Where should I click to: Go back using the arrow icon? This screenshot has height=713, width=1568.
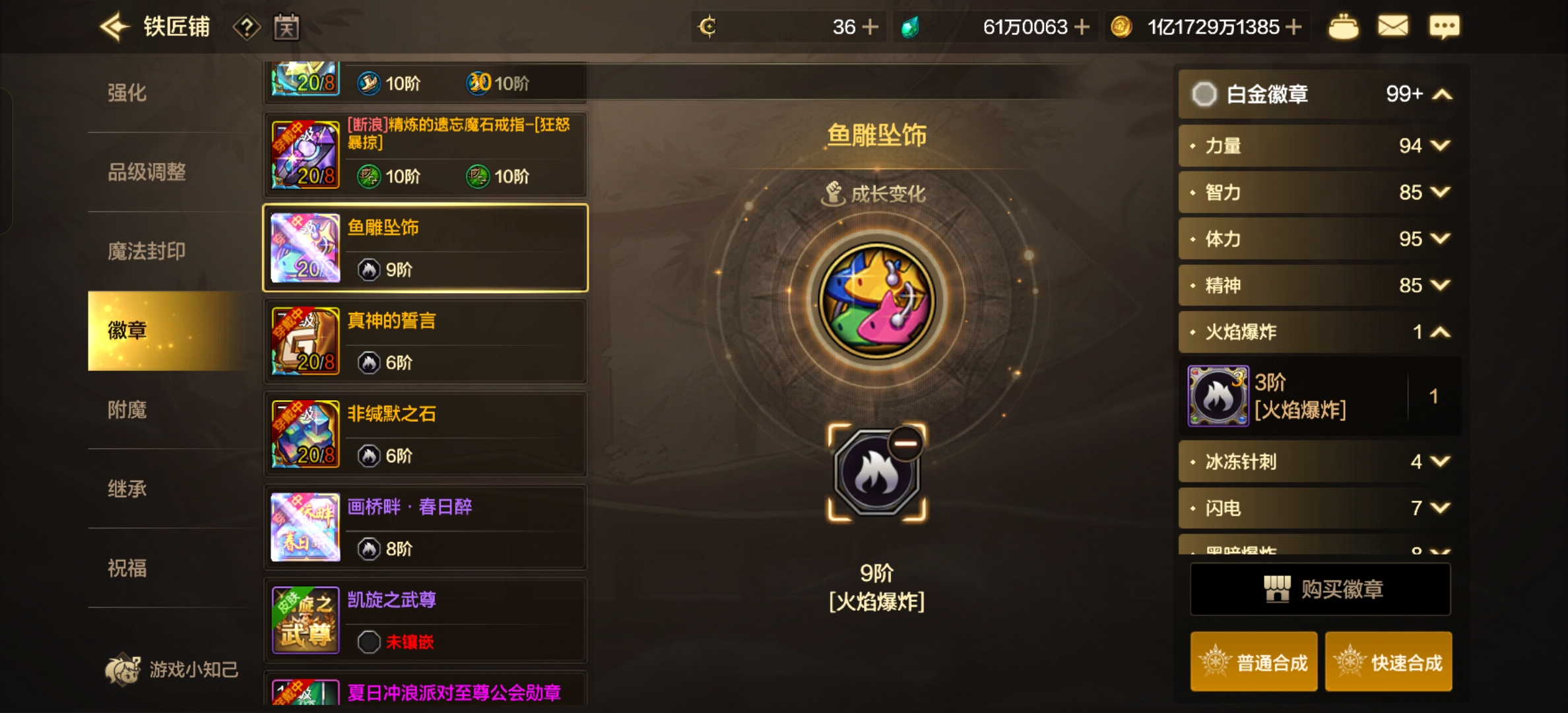[x=115, y=27]
